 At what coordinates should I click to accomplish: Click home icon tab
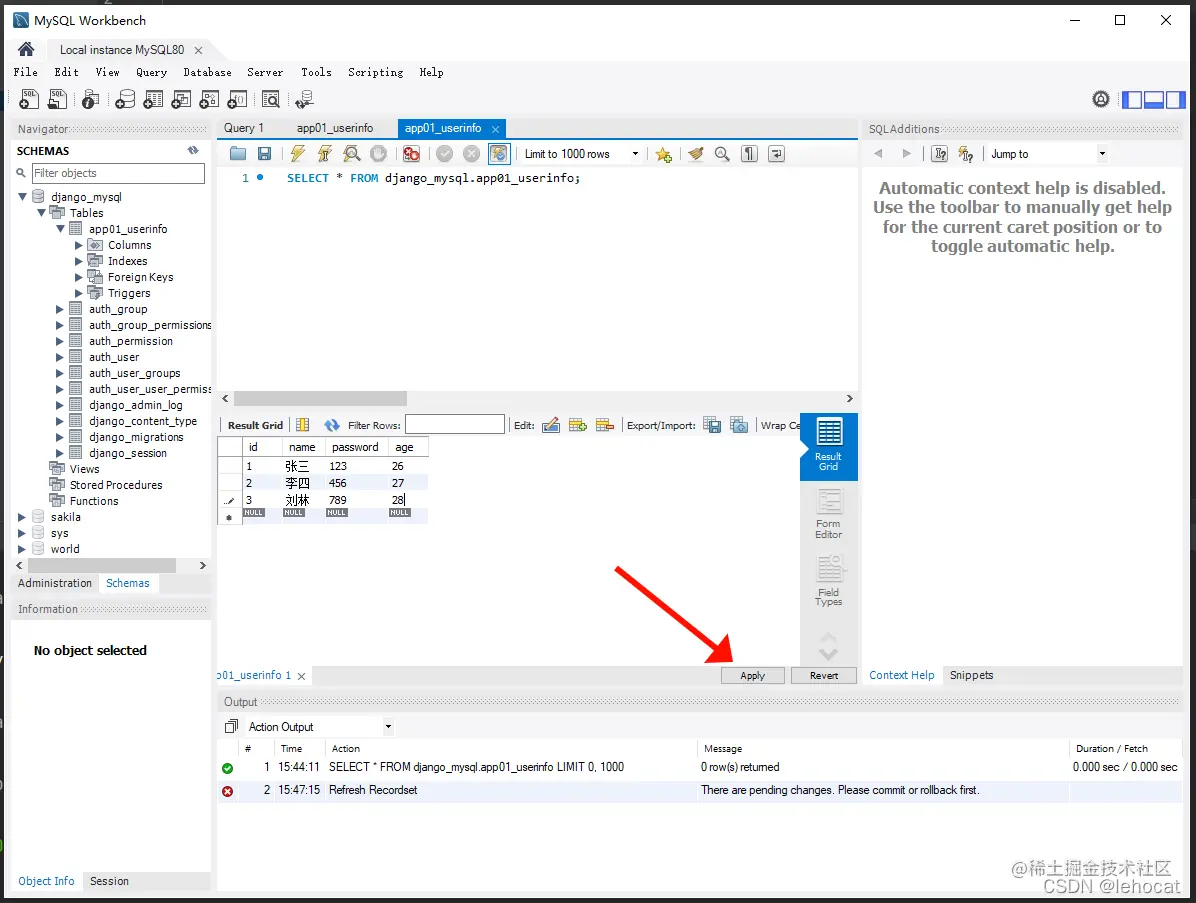pyautogui.click(x=26, y=50)
